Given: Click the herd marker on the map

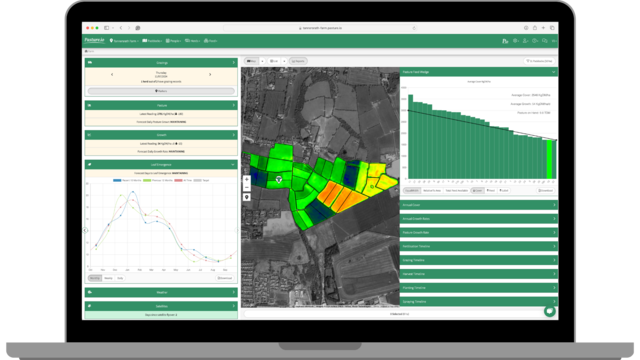Looking at the screenshot, I should click(279, 179).
